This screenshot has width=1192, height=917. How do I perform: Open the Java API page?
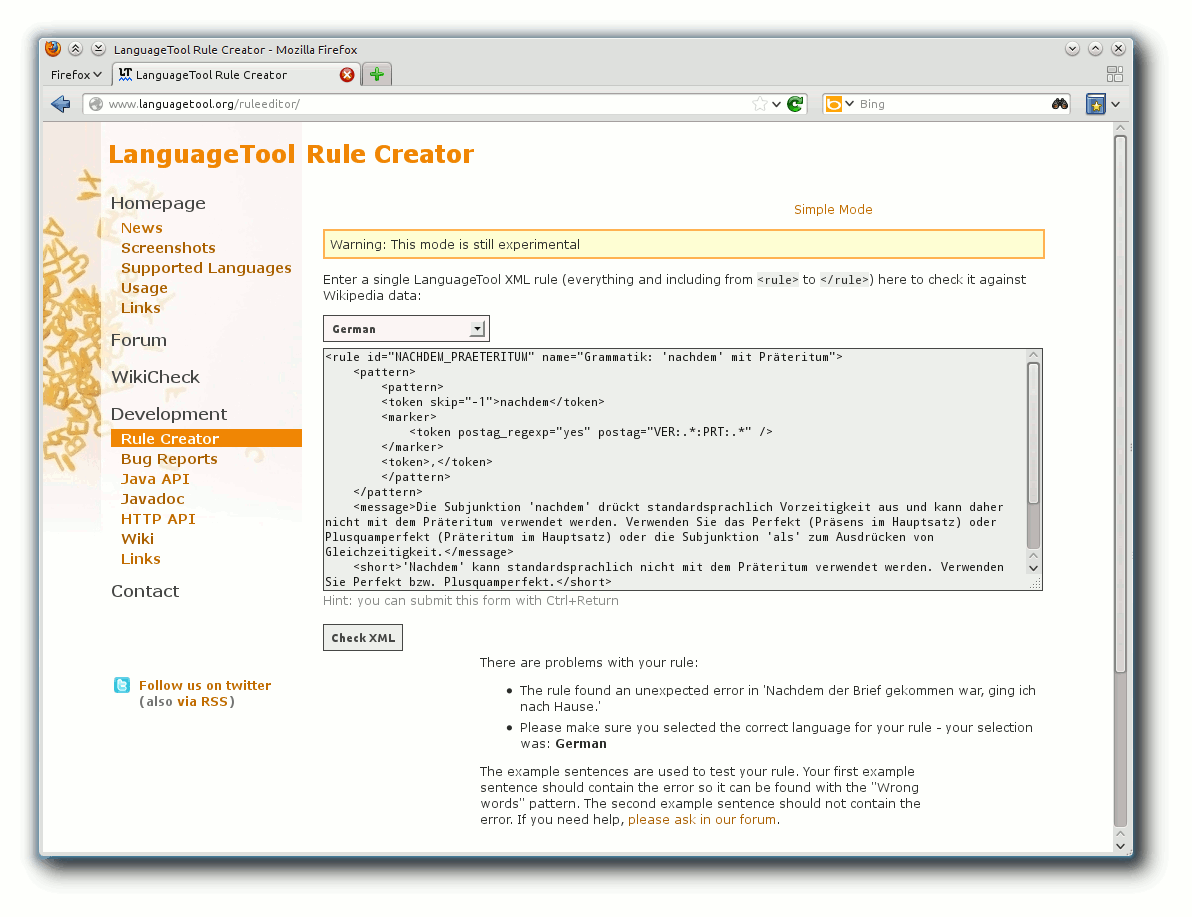tap(155, 479)
